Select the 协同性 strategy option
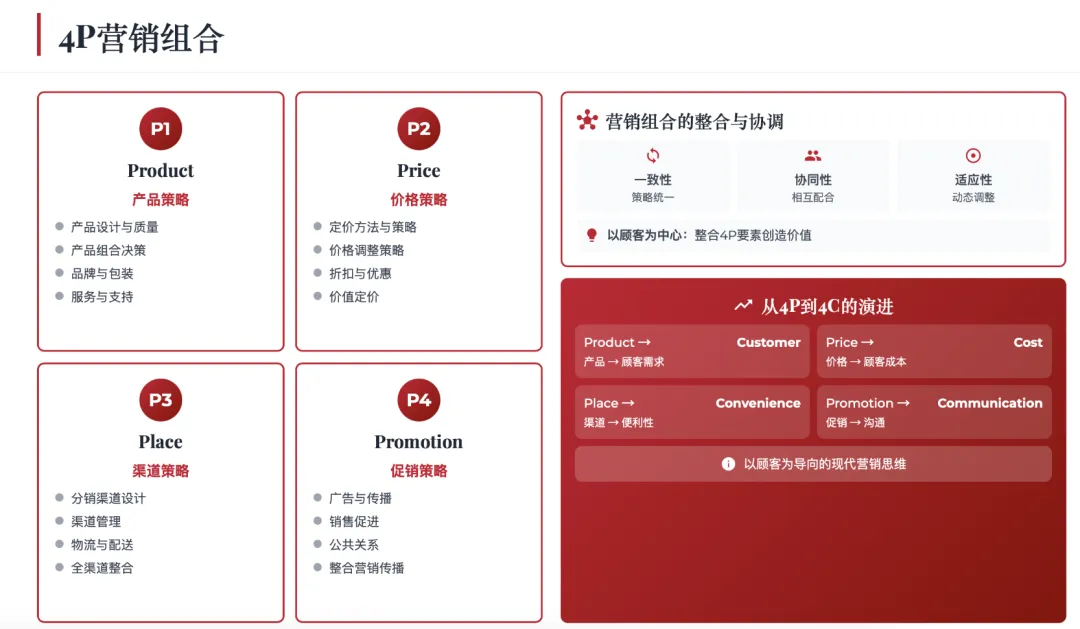The image size is (1080, 629). point(813,175)
